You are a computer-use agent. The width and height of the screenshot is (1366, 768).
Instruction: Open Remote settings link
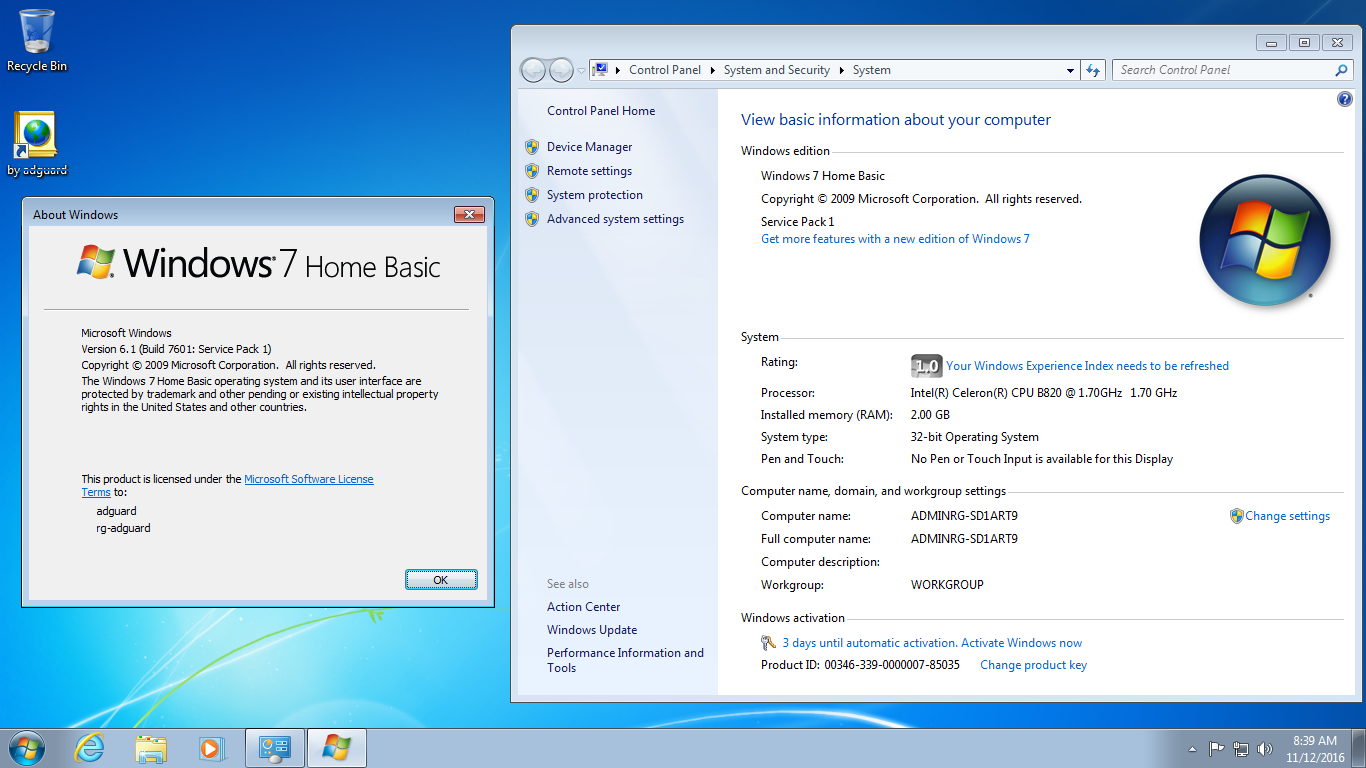pyautogui.click(x=589, y=171)
